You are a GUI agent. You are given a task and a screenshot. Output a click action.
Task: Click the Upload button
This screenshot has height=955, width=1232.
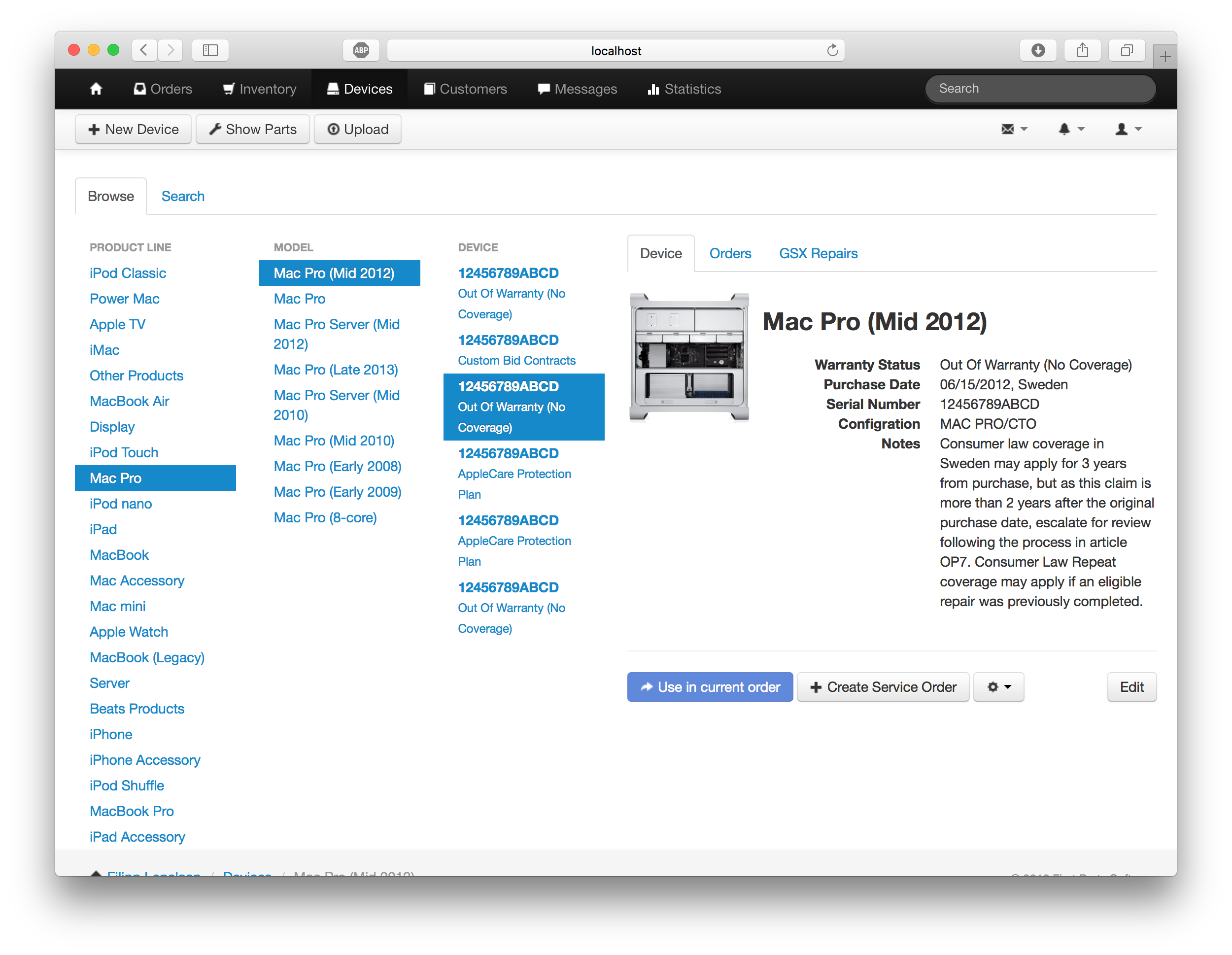358,129
